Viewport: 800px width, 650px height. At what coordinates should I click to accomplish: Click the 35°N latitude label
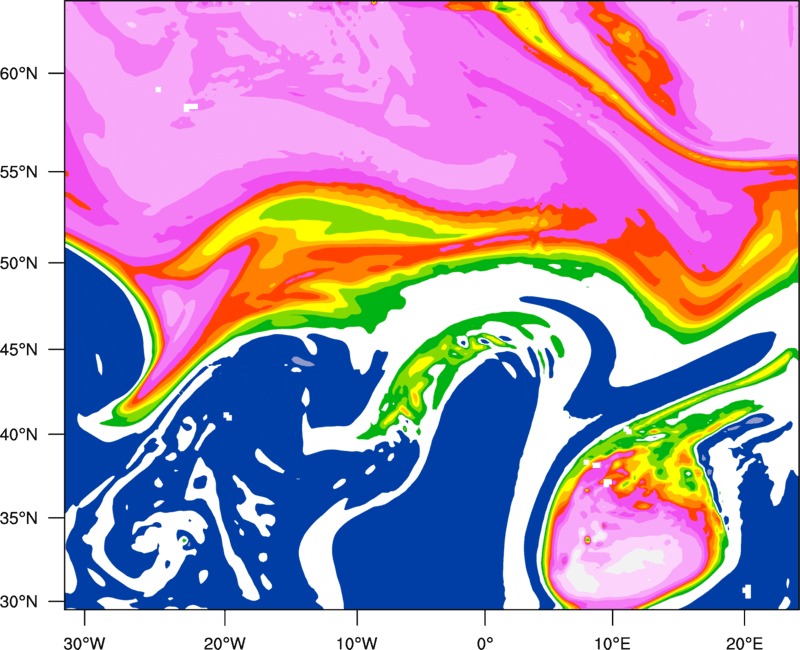pyautogui.click(x=19, y=518)
